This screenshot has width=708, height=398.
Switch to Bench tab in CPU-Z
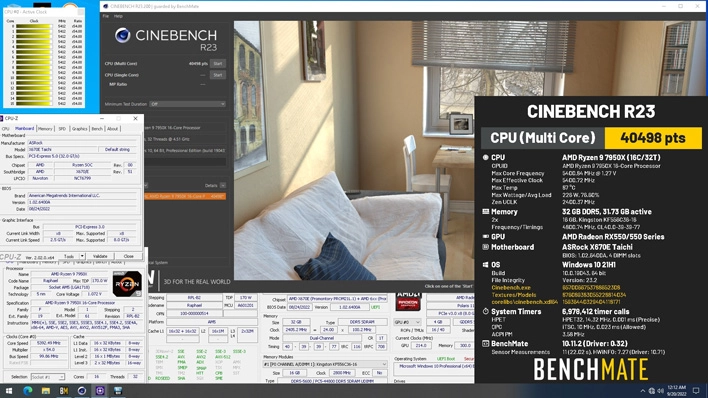tap(97, 129)
